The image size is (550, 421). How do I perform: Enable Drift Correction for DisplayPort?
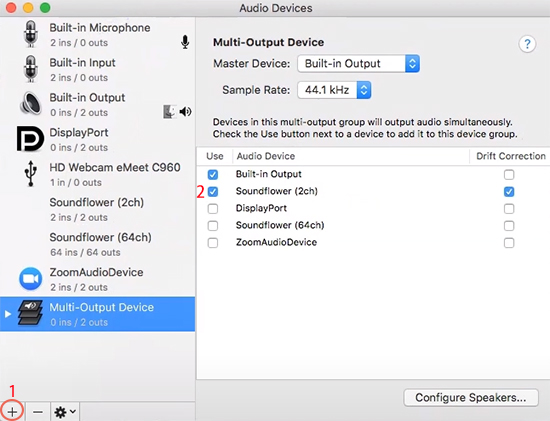(x=509, y=209)
